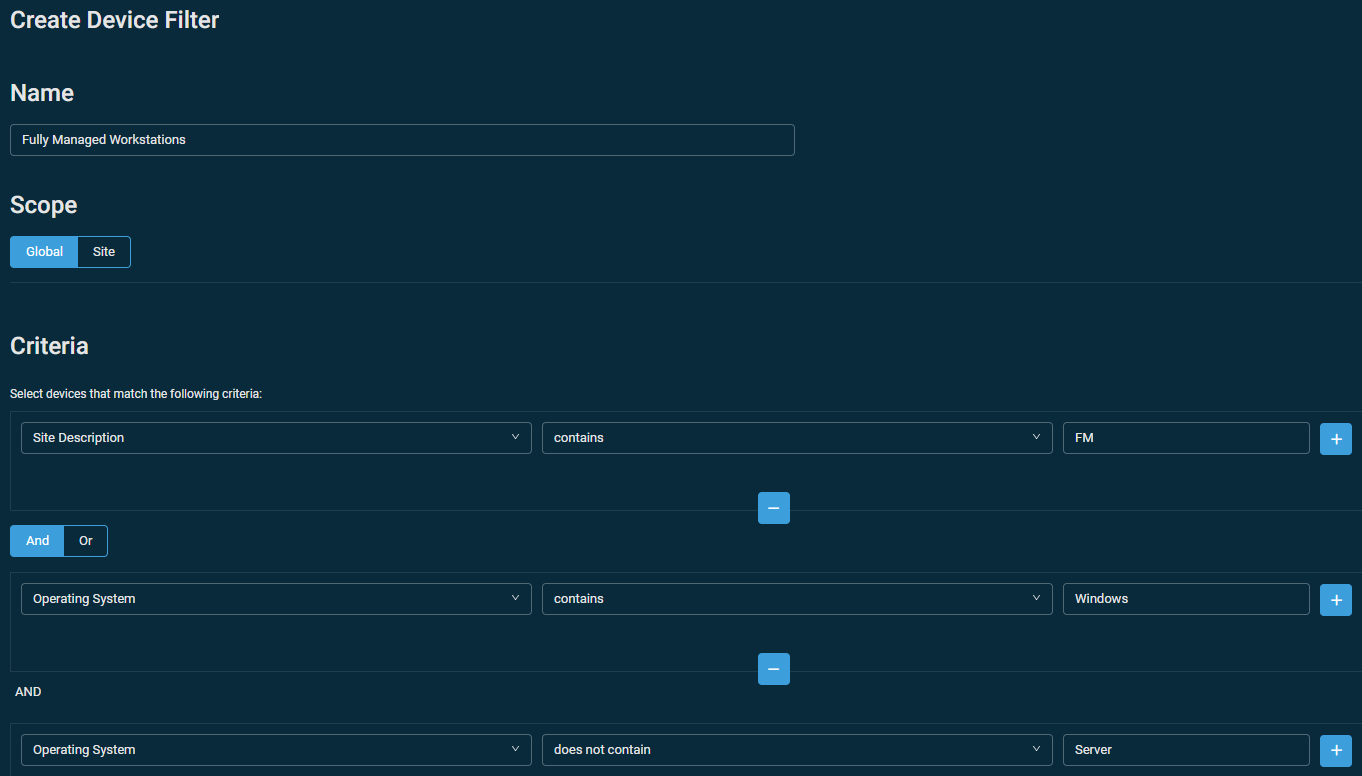Screen dimensions: 1362x776
Task: Click the Create Device Filter heading
Action: (113, 19)
